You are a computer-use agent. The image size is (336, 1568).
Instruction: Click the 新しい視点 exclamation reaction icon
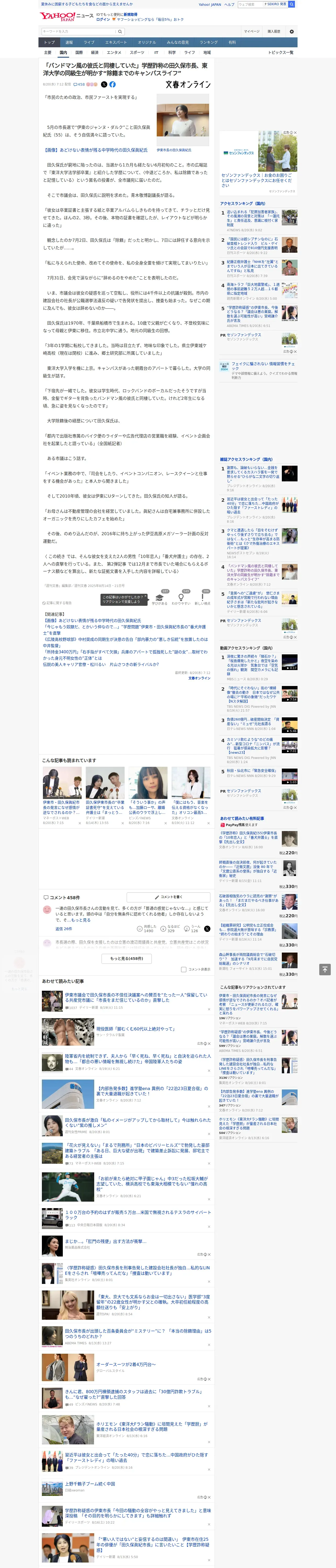pyautogui.click(x=203, y=597)
